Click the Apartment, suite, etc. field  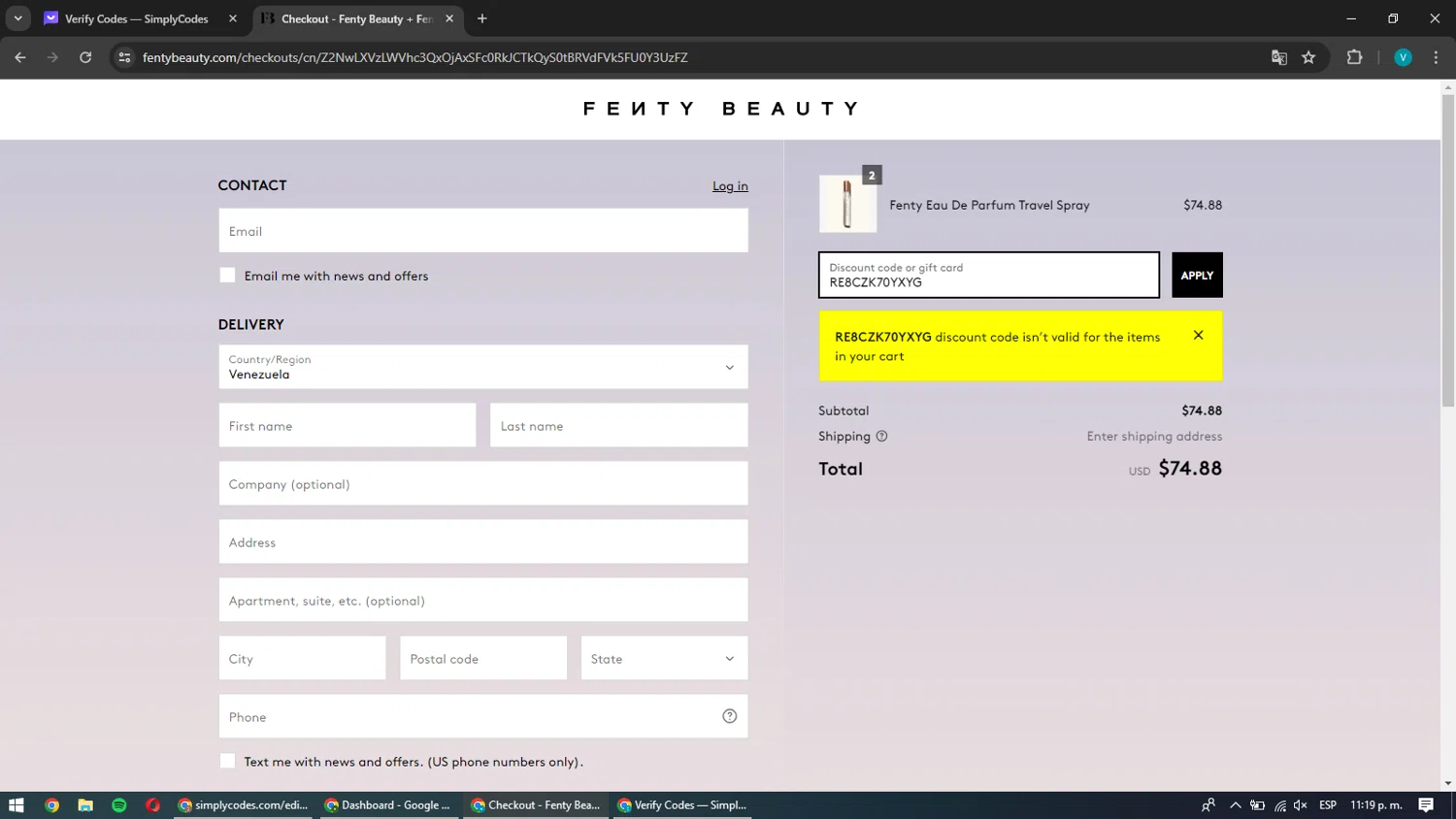pos(483,600)
